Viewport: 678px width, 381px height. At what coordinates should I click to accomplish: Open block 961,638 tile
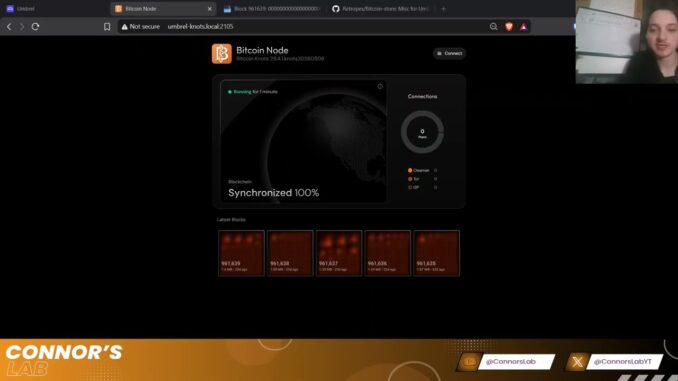[x=290, y=253]
